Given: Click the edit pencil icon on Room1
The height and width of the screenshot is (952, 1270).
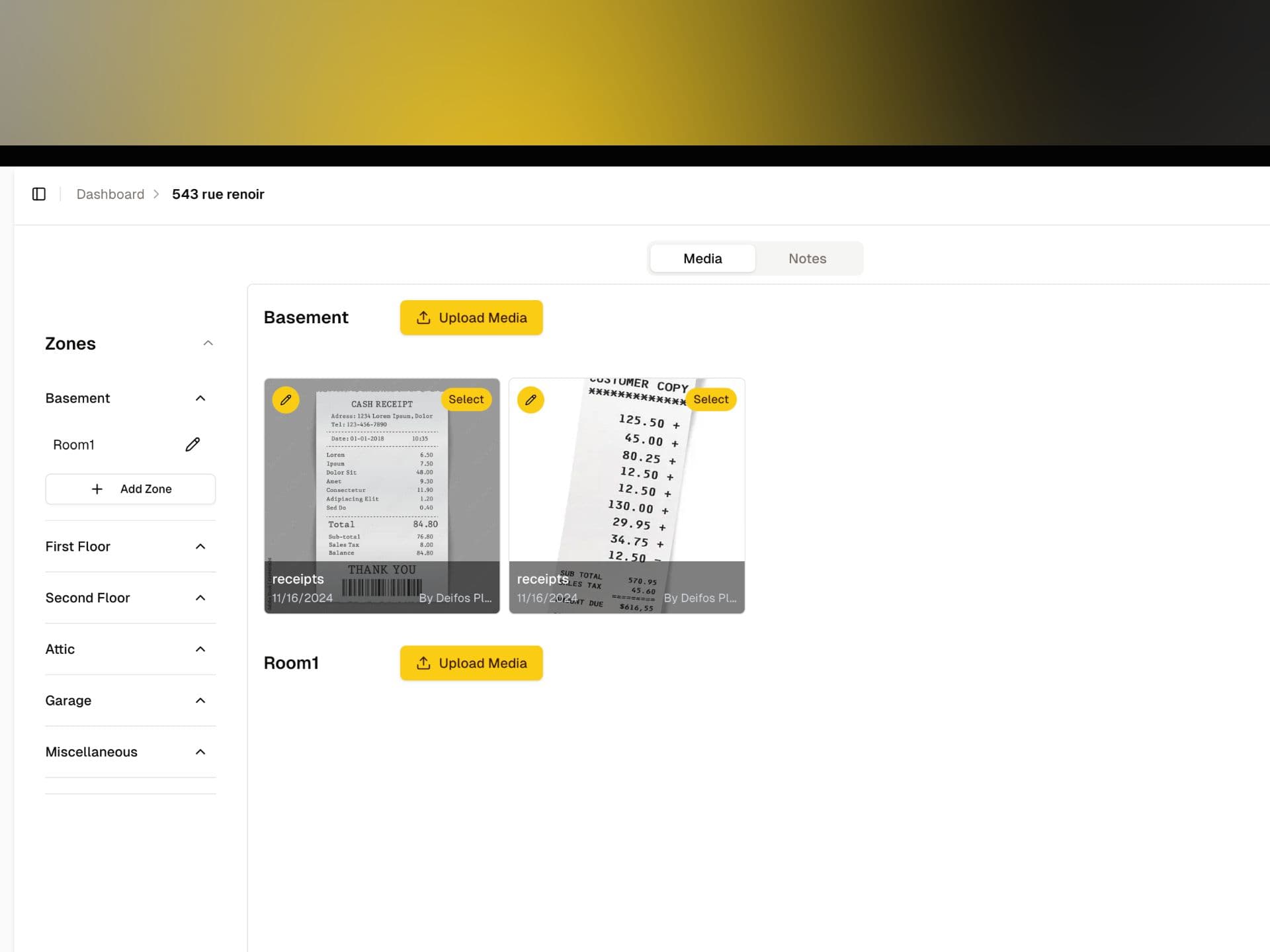Looking at the screenshot, I should click(x=194, y=444).
